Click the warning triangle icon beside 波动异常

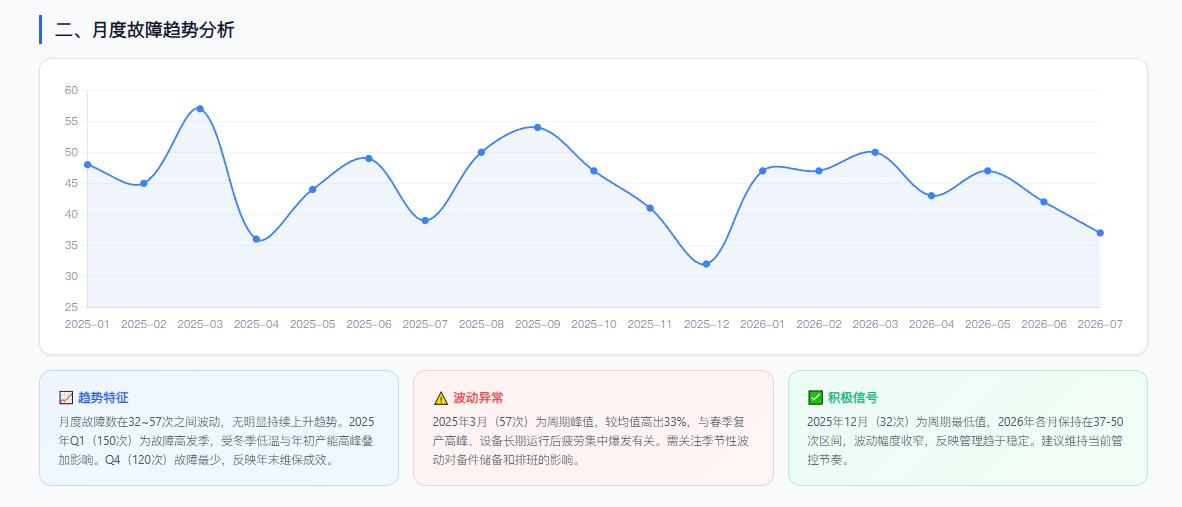[441, 398]
